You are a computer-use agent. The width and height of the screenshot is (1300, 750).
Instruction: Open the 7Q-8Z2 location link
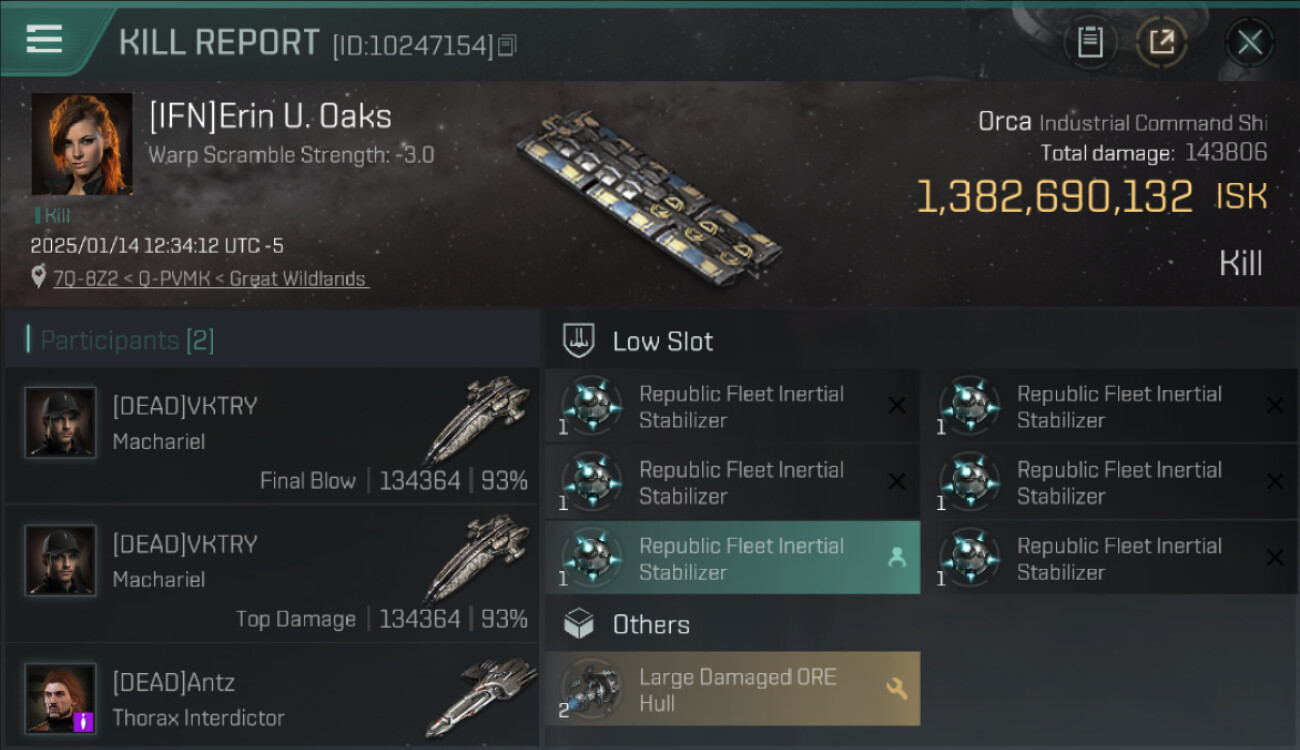[x=210, y=279]
